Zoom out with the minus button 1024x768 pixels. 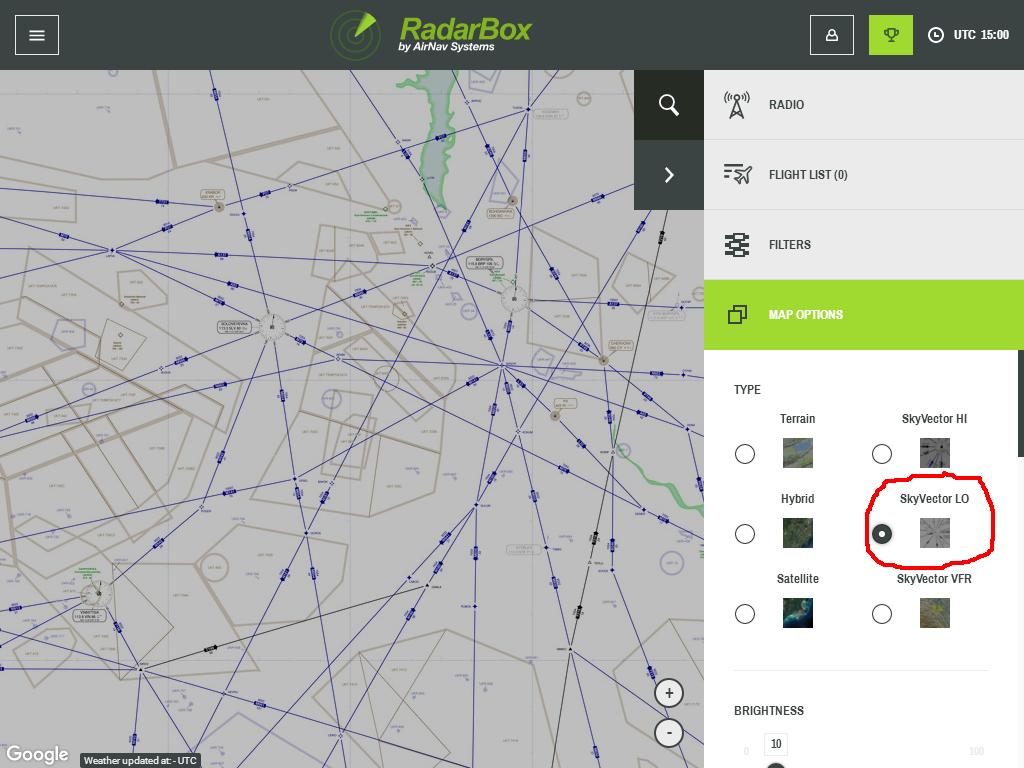coord(669,732)
